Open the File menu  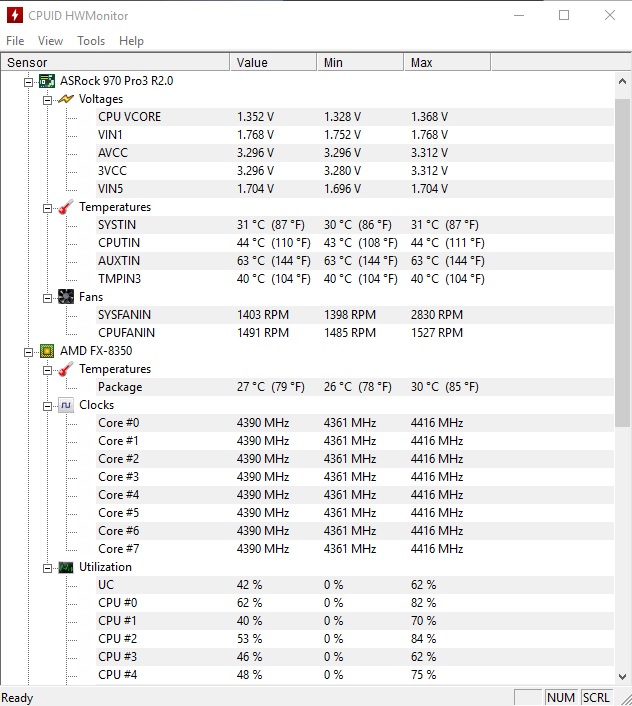click(x=15, y=41)
